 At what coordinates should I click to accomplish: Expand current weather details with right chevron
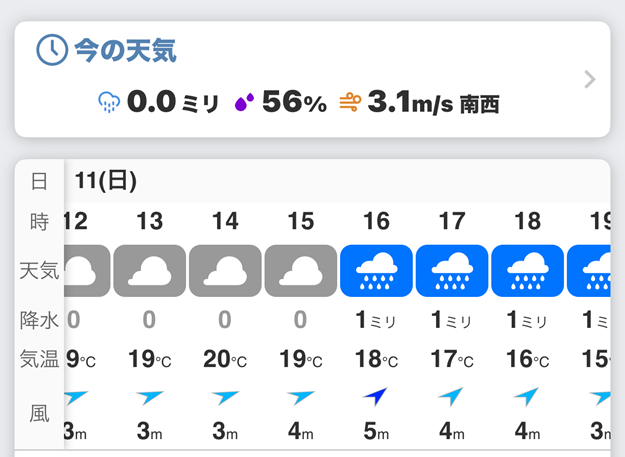pos(590,79)
